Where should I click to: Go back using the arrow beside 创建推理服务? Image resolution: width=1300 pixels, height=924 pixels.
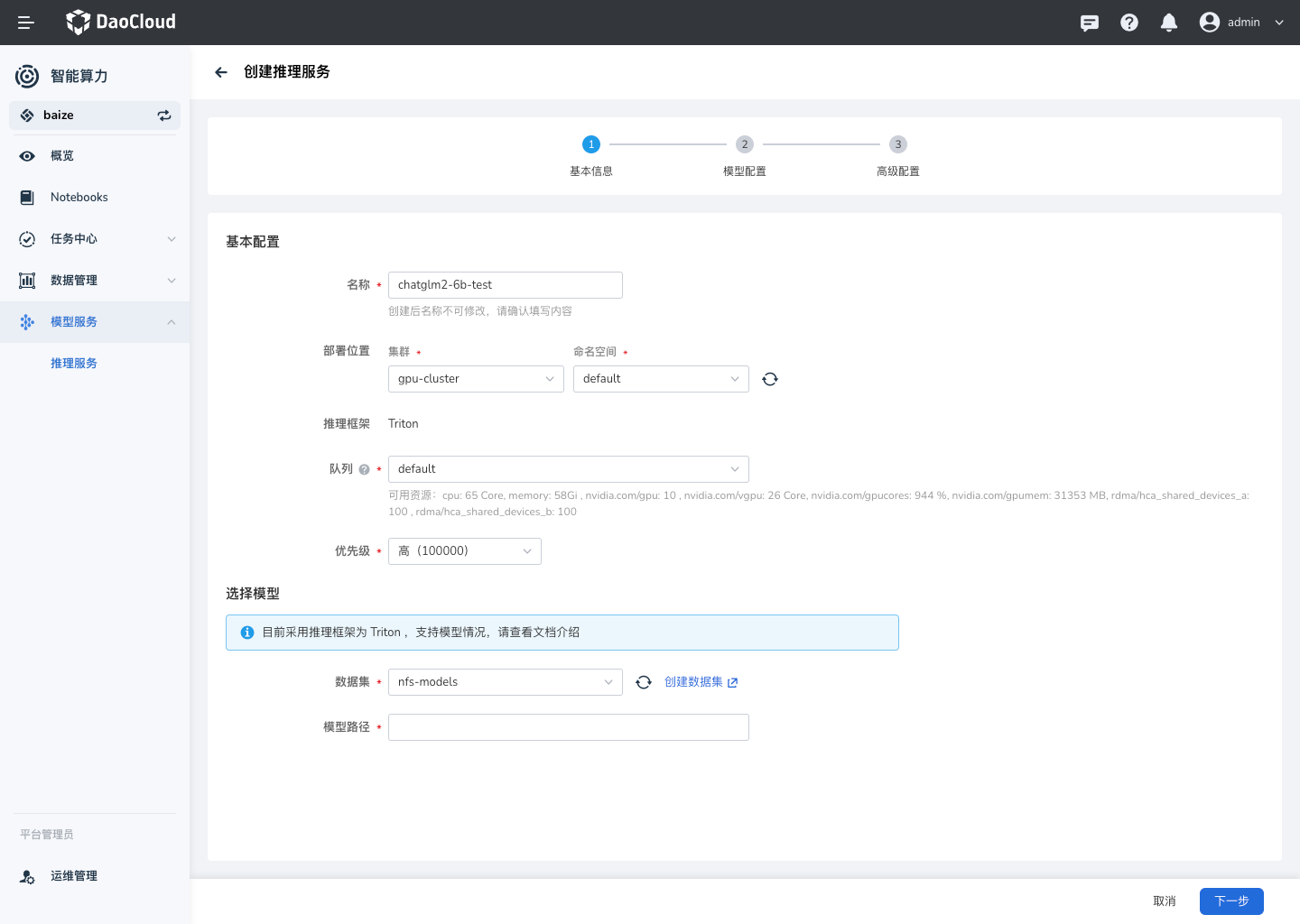click(x=221, y=72)
